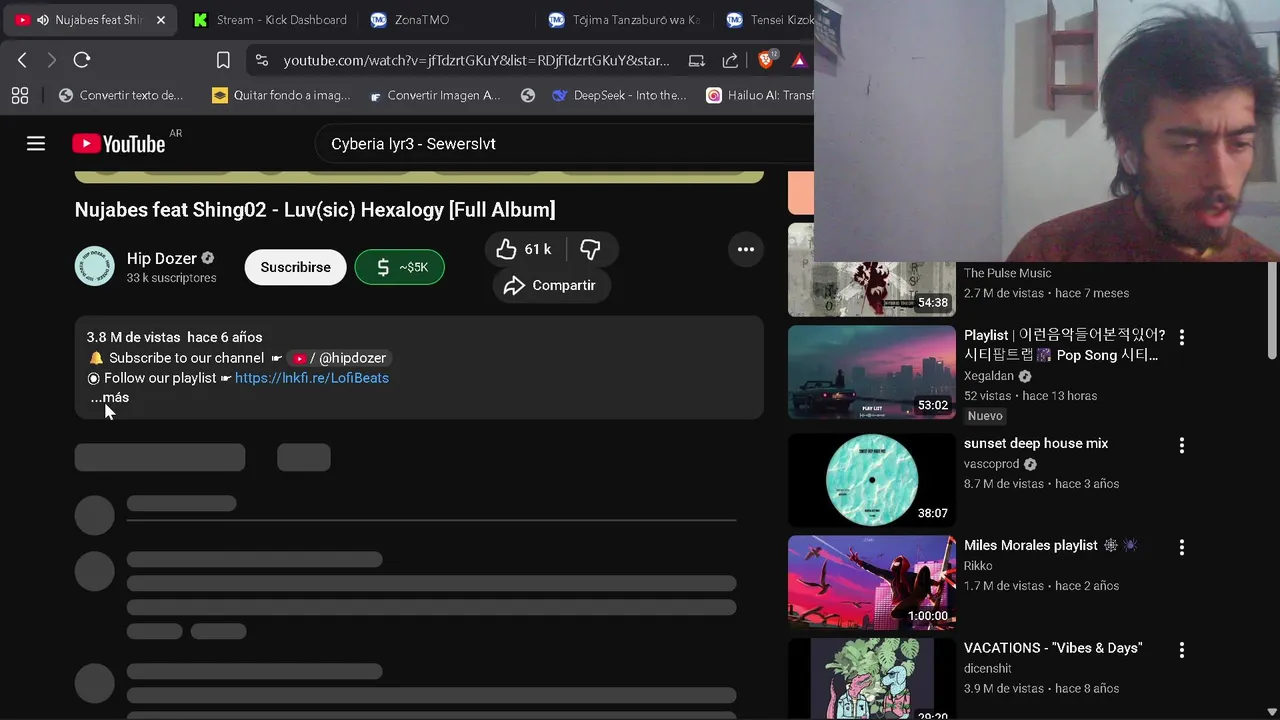Open the Rikko channel name

pyautogui.click(x=978, y=566)
